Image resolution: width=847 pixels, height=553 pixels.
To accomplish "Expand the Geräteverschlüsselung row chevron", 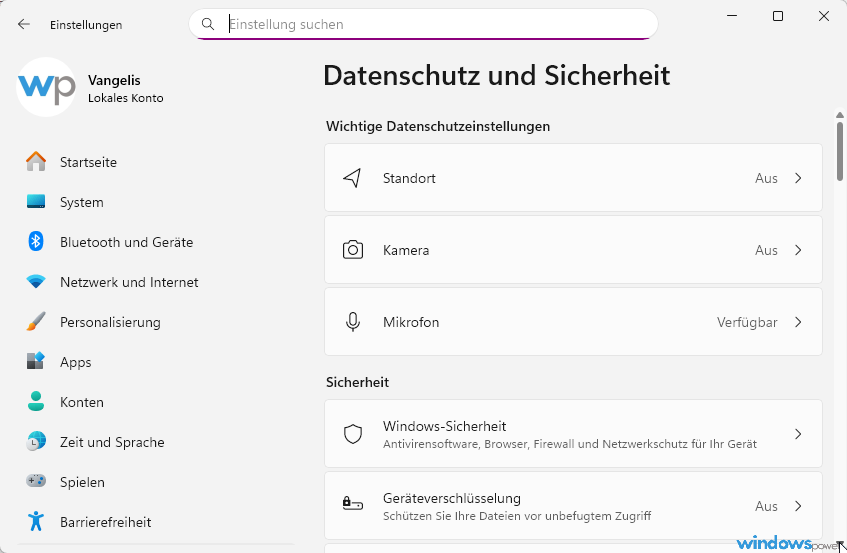I will [x=798, y=505].
